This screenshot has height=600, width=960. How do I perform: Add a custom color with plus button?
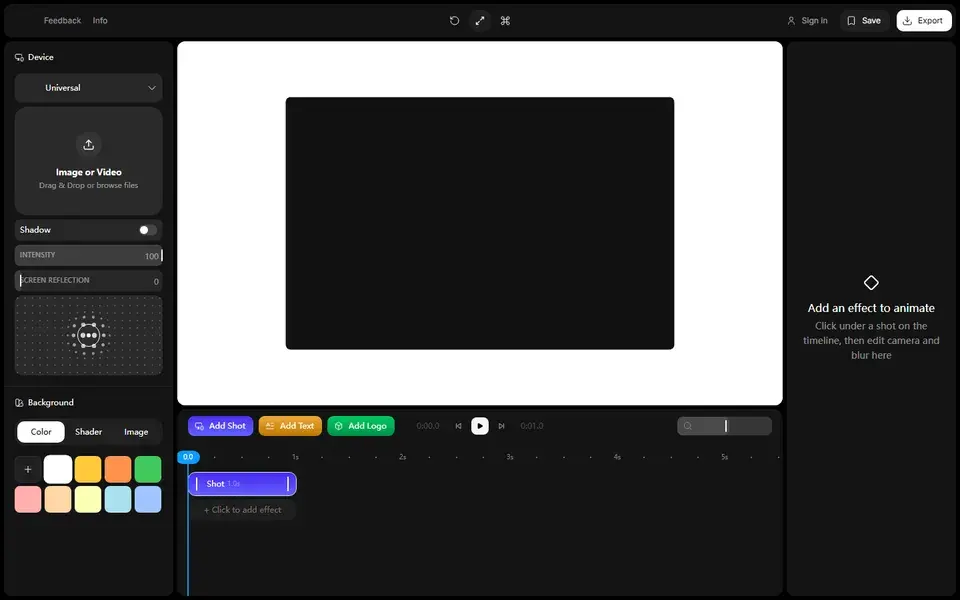pos(28,470)
